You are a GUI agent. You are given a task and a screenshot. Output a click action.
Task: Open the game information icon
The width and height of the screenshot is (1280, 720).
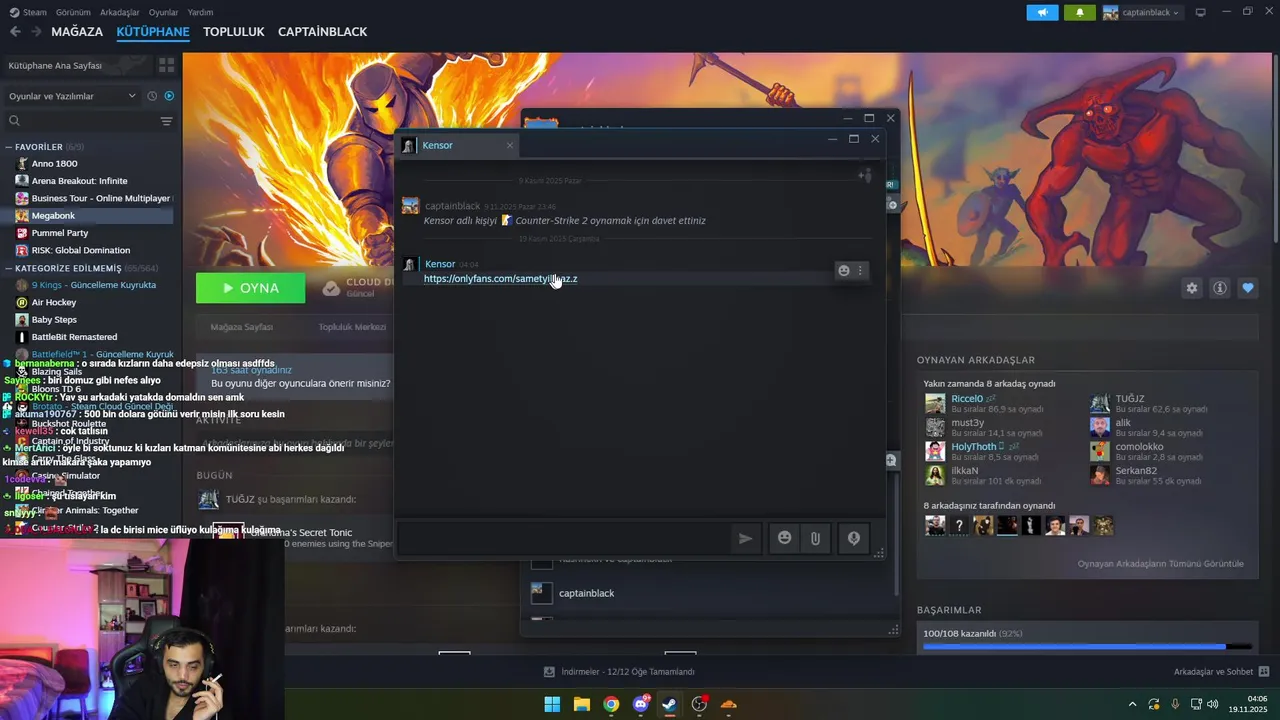click(1220, 288)
